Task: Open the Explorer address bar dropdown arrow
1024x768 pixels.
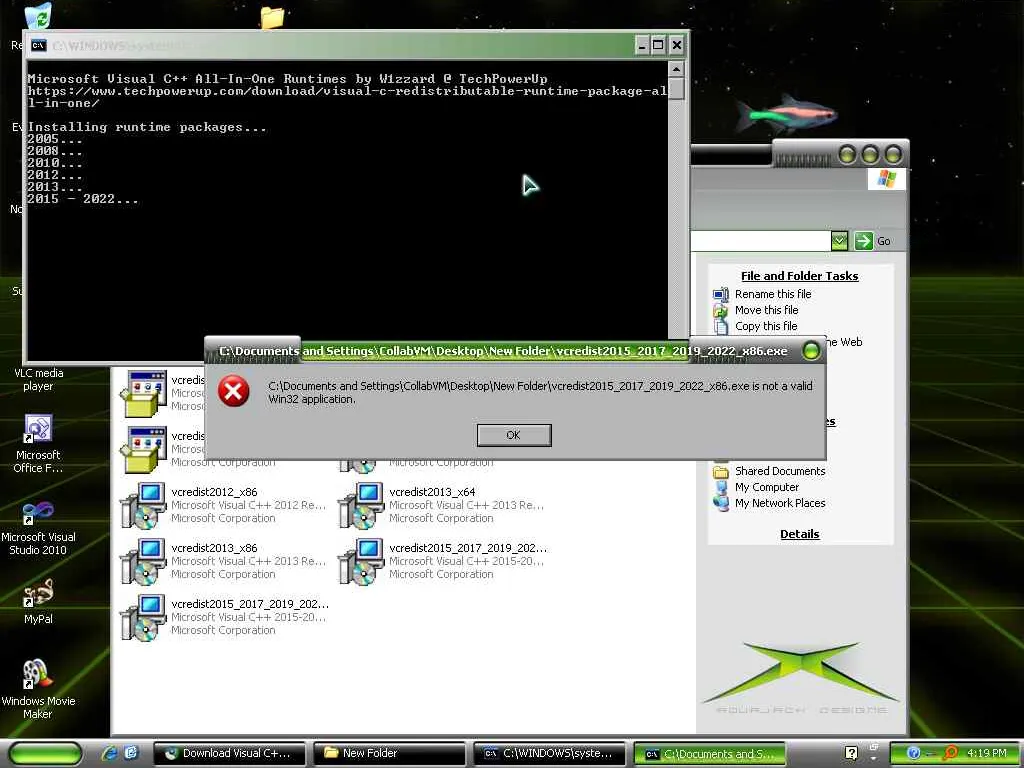Action: pyautogui.click(x=839, y=241)
